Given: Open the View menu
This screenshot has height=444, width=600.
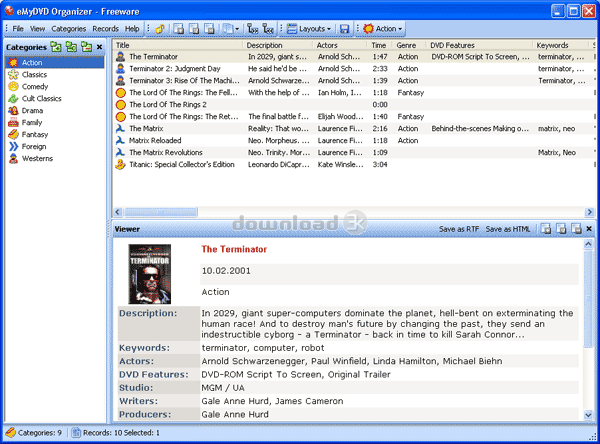Looking at the screenshot, I should (x=38, y=29).
